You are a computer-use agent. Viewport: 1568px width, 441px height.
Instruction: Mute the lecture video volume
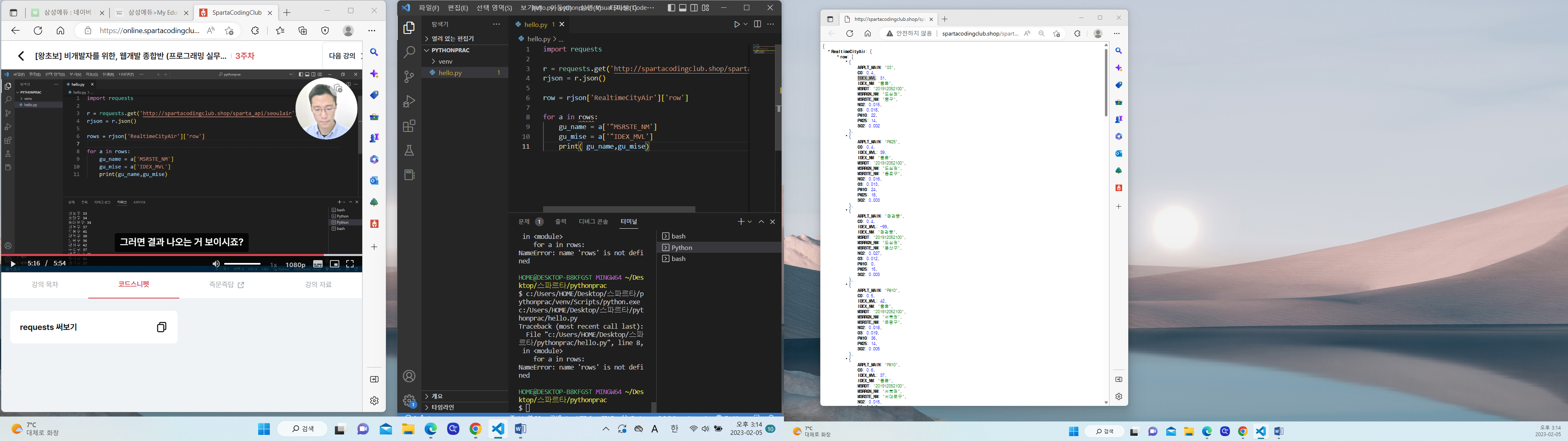point(216,264)
